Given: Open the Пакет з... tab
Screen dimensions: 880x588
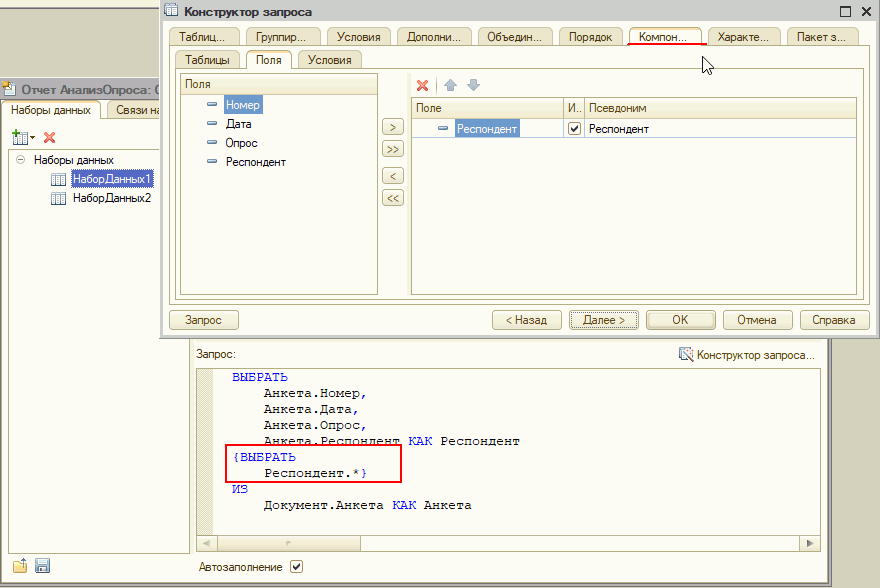Looking at the screenshot, I should [x=822, y=36].
